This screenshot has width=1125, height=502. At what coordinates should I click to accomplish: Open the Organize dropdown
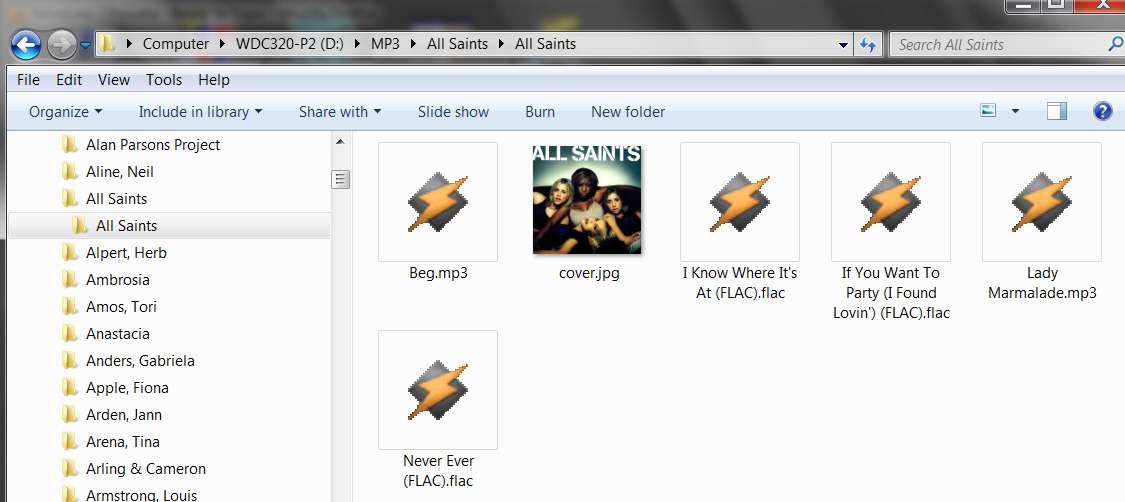tap(65, 112)
